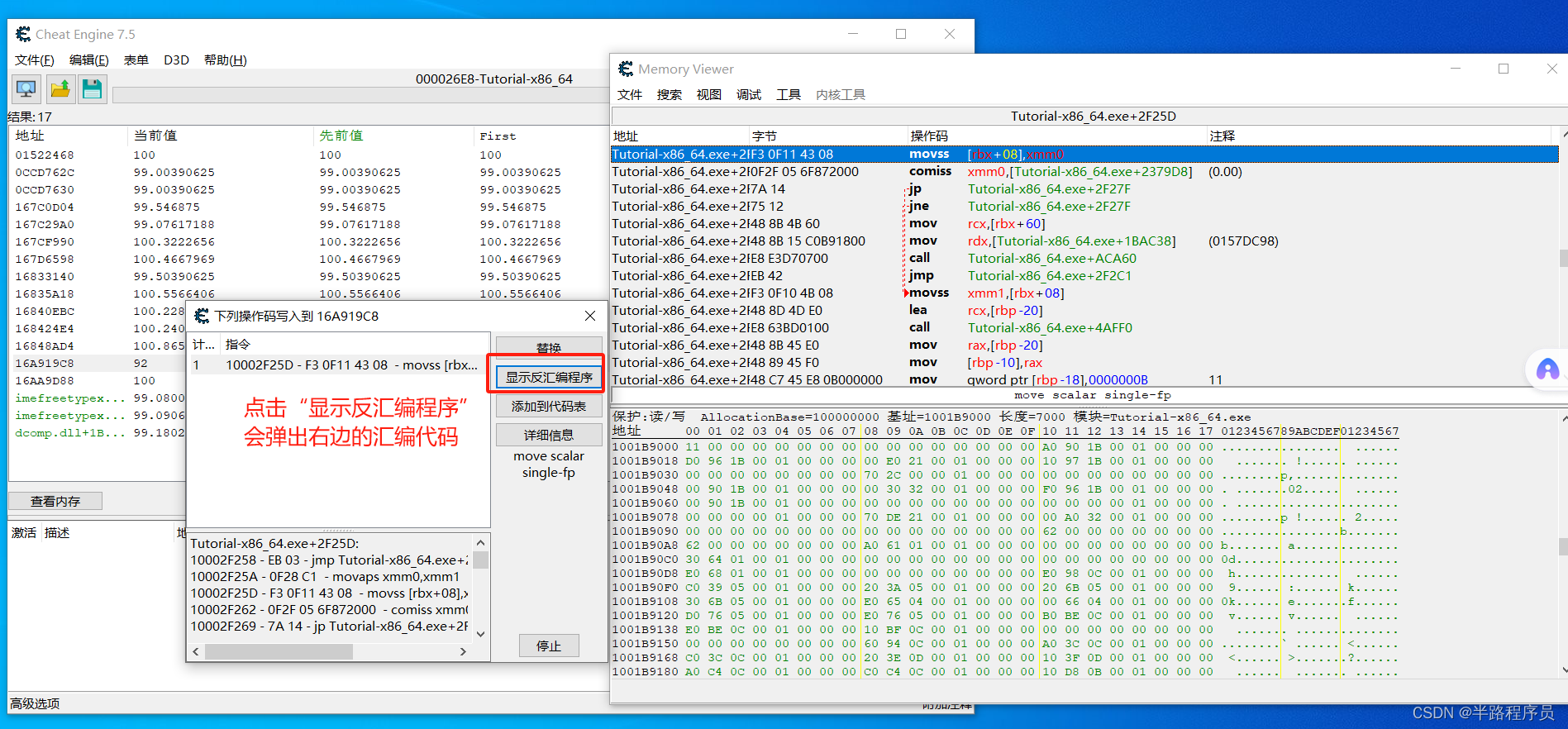Click the 000026E8-Tutorial-x86_64 process label
The height and width of the screenshot is (729, 1568).
[493, 79]
